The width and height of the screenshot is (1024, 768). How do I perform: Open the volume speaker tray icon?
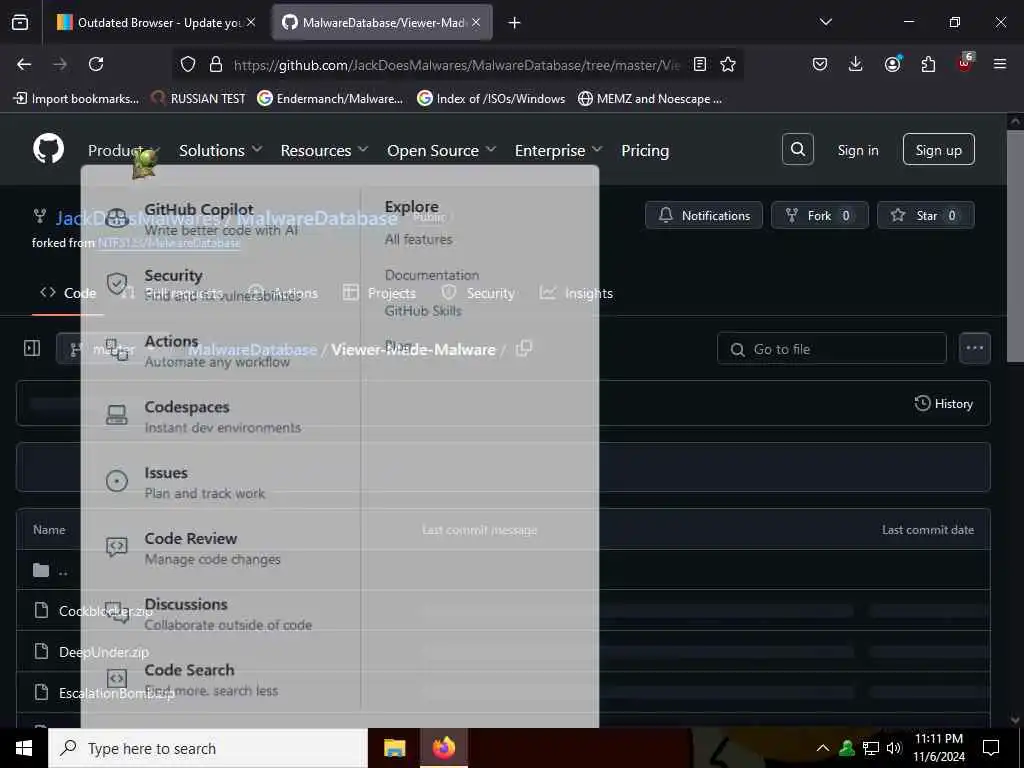(x=894, y=748)
